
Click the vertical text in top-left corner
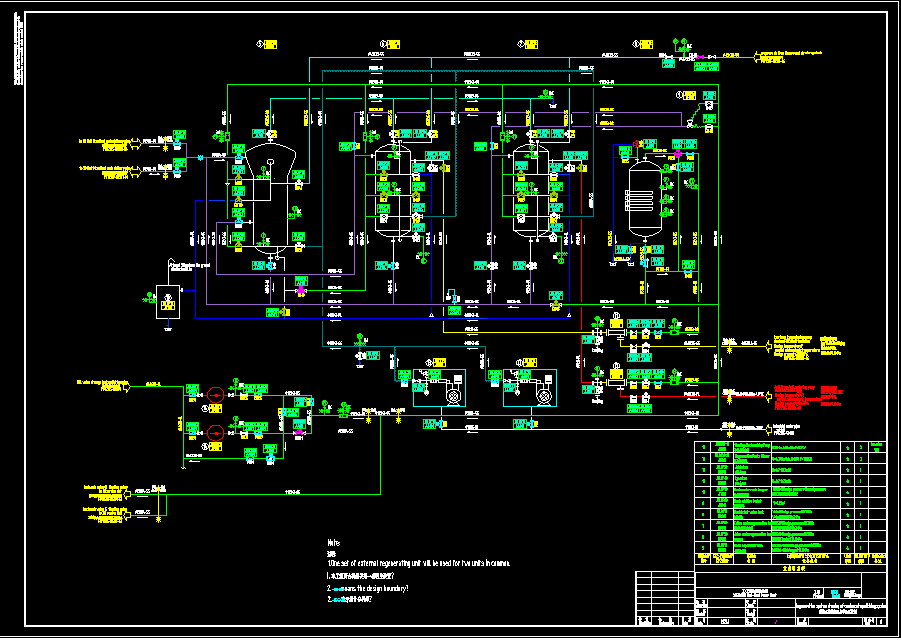coord(18,51)
